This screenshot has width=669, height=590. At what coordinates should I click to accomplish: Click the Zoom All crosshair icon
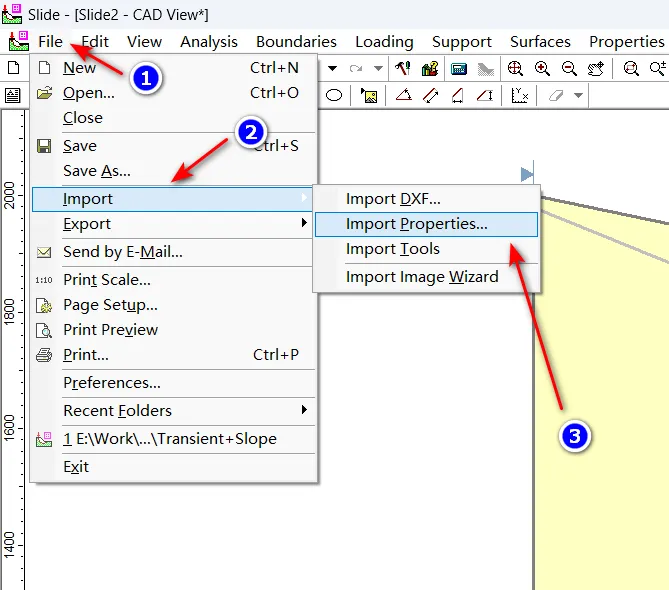point(515,69)
